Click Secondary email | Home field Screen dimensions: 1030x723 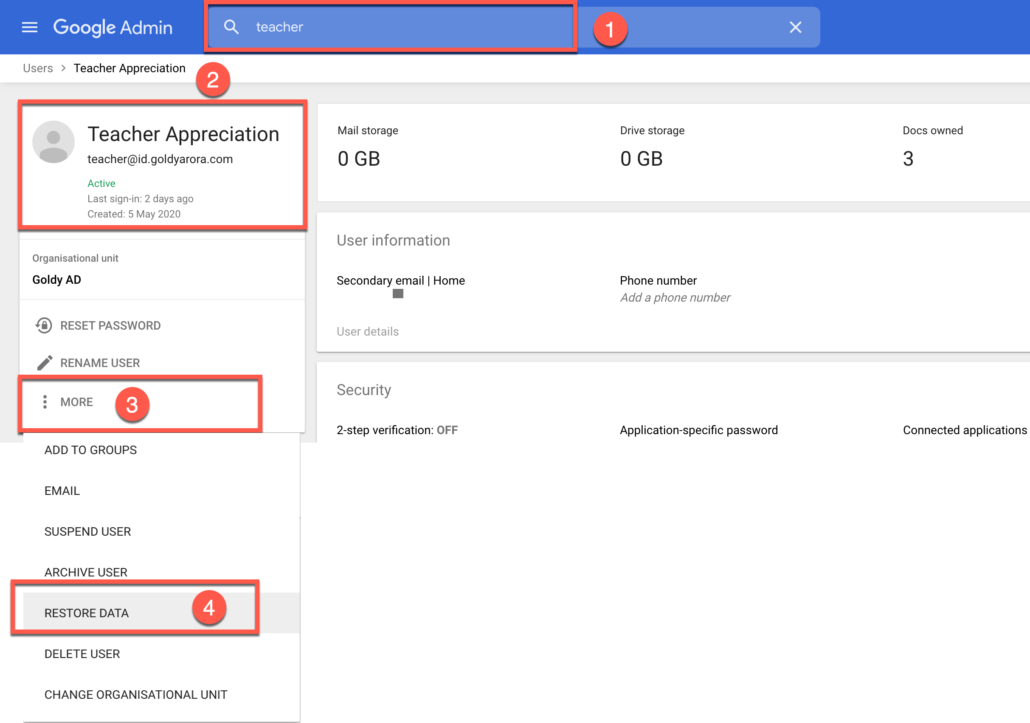[400, 280]
